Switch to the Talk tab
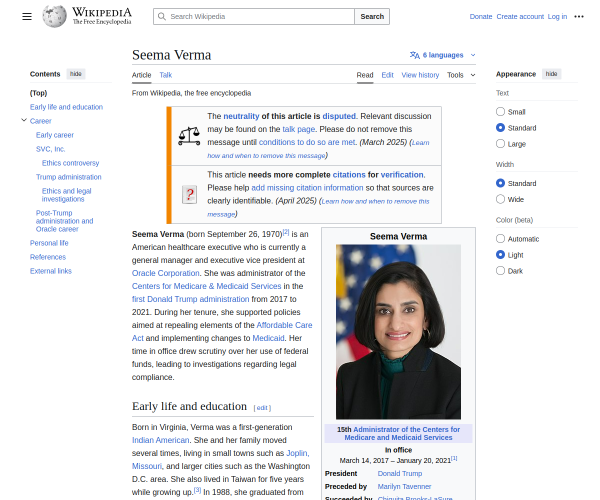Screen dimensions: 600x500 (x=166, y=75)
